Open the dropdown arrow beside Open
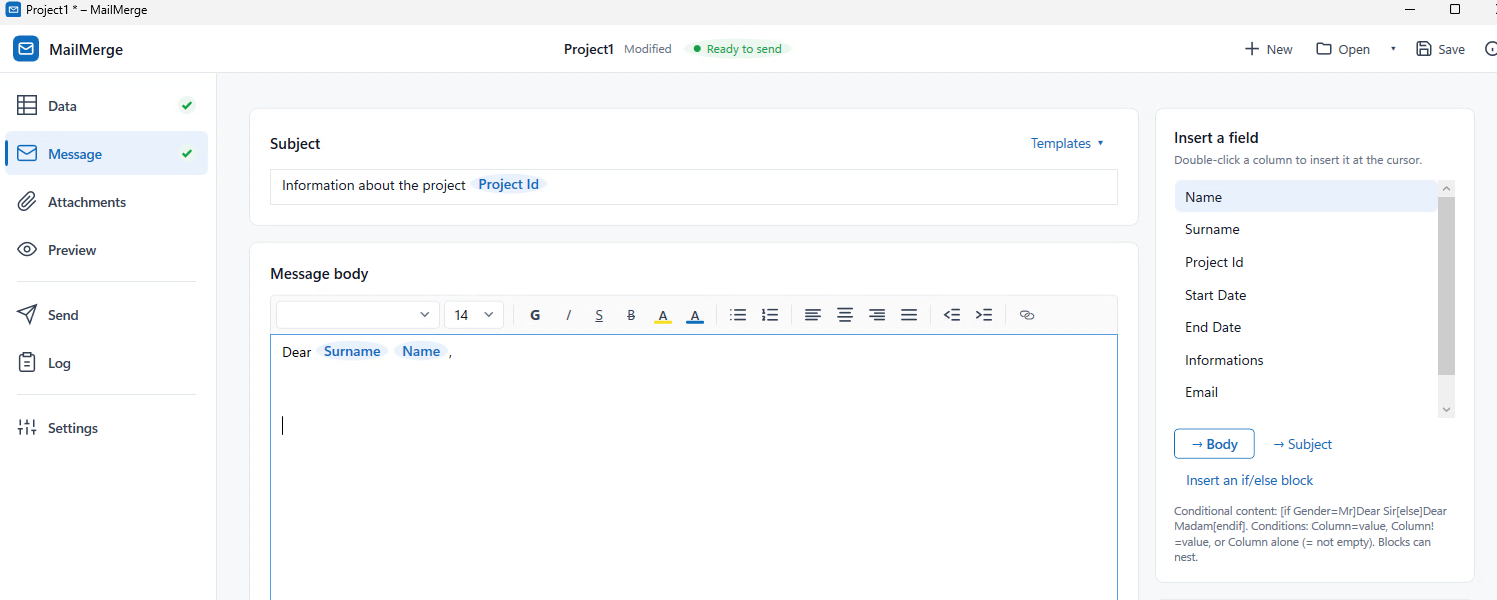This screenshot has height=600, width=1497. tap(1393, 49)
